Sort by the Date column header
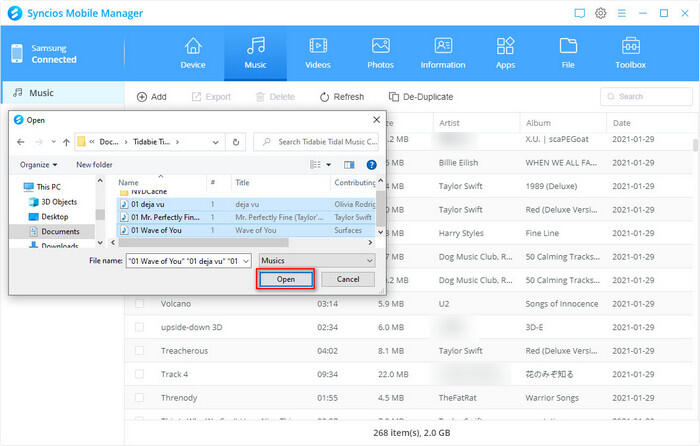This screenshot has height=446, width=700. pos(621,123)
